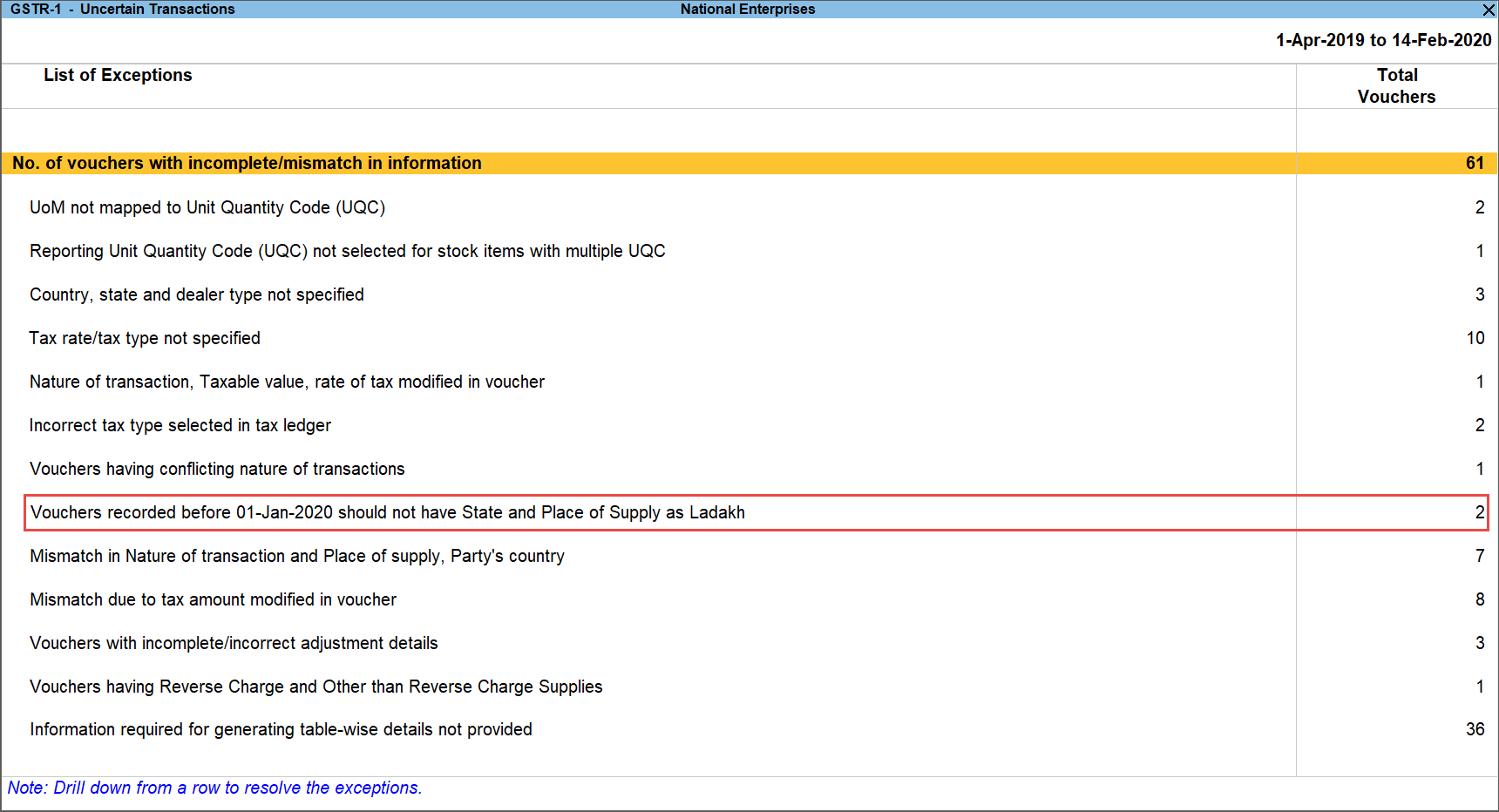Click the total voucher count 61
Image resolution: width=1499 pixels, height=812 pixels.
1475,163
